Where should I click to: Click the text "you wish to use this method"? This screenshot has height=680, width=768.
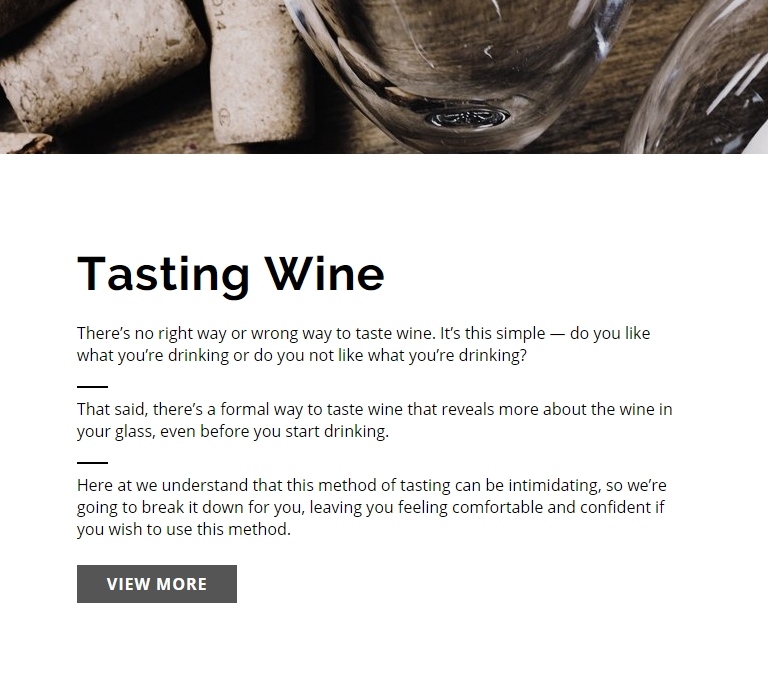pyautogui.click(x=183, y=530)
